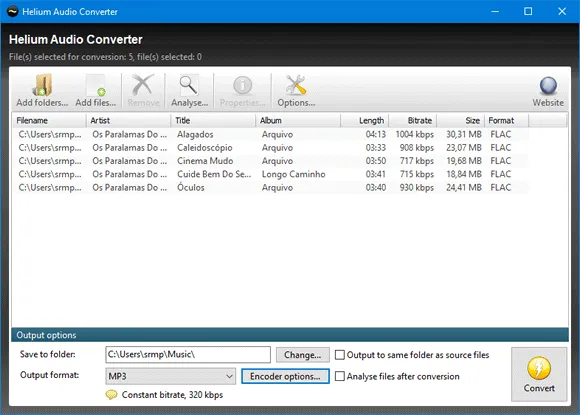Click the 717 kbps bitrate cell
Viewport: 580px width, 415px height.
click(x=417, y=161)
